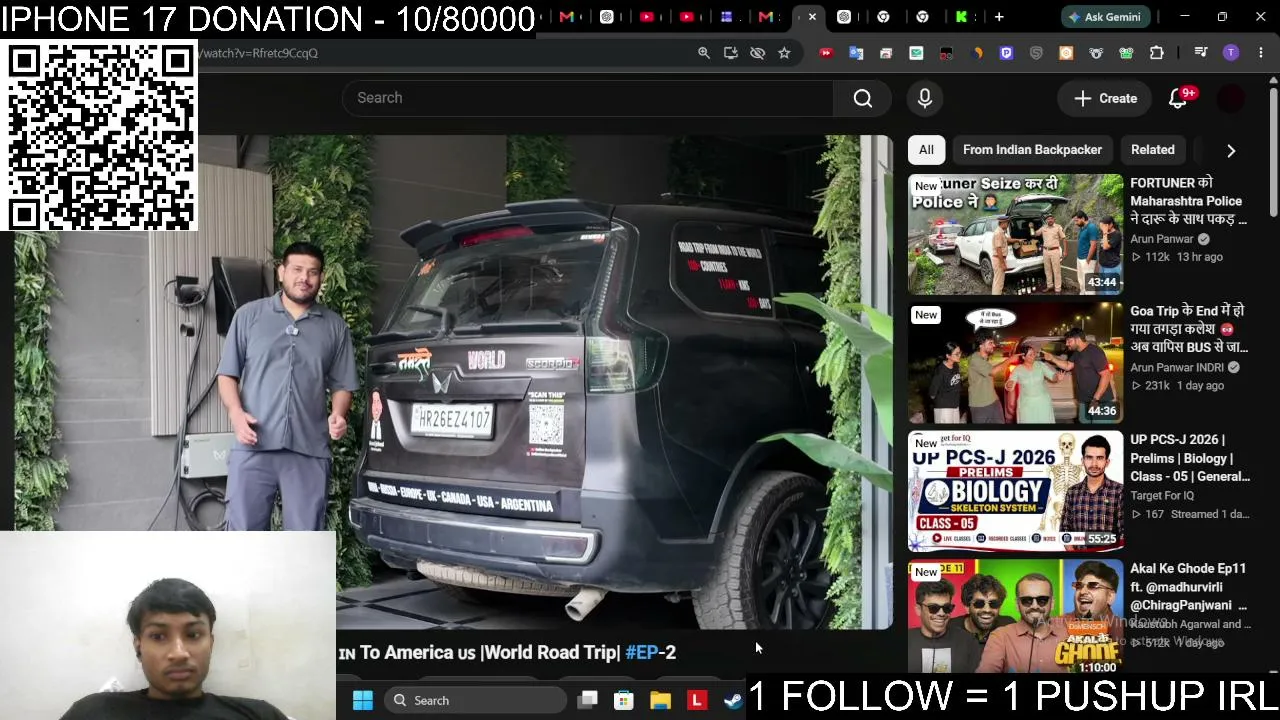Open File Explorer from the taskbar

[x=660, y=700]
